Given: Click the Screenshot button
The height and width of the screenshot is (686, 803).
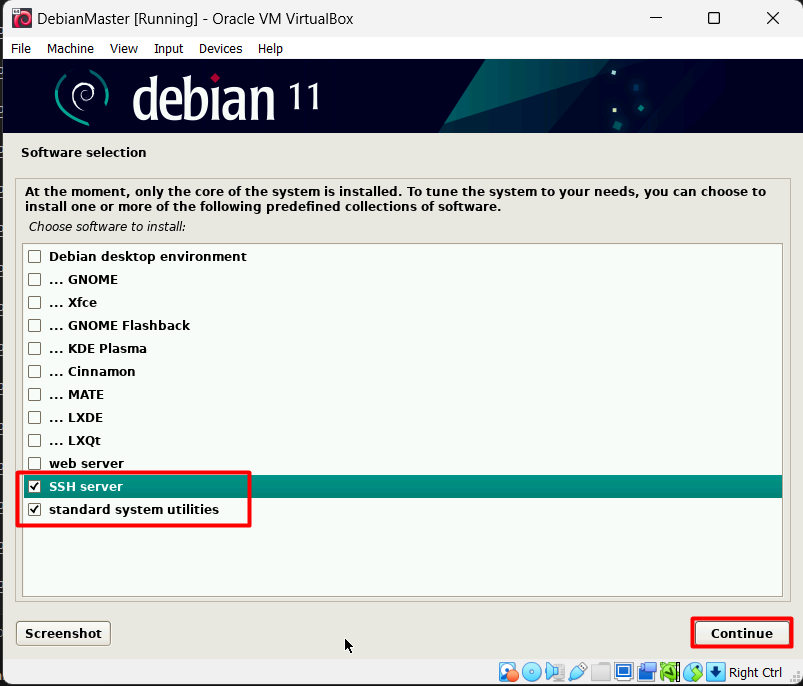Looking at the screenshot, I should (x=64, y=634).
